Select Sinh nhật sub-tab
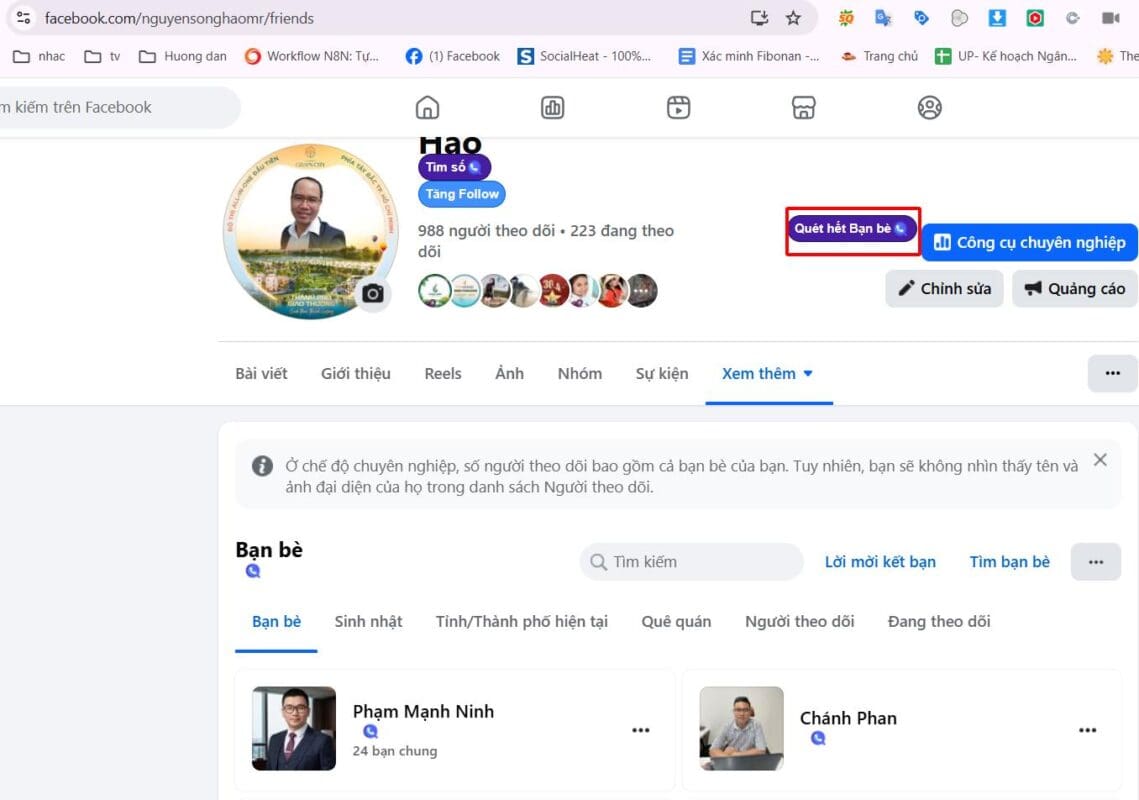This screenshot has width=1139, height=800. [368, 622]
